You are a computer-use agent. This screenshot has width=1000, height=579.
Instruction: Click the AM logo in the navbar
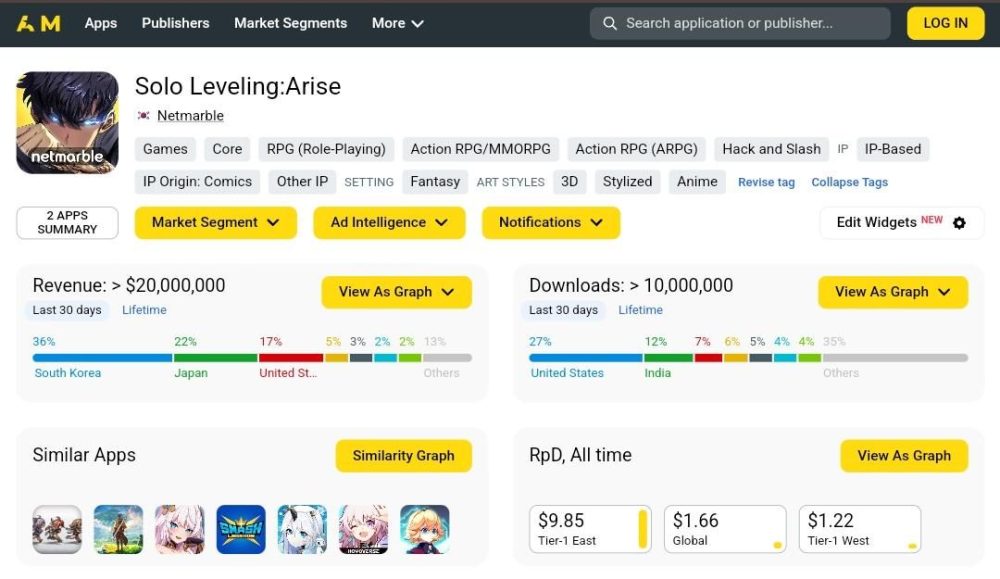pos(39,23)
